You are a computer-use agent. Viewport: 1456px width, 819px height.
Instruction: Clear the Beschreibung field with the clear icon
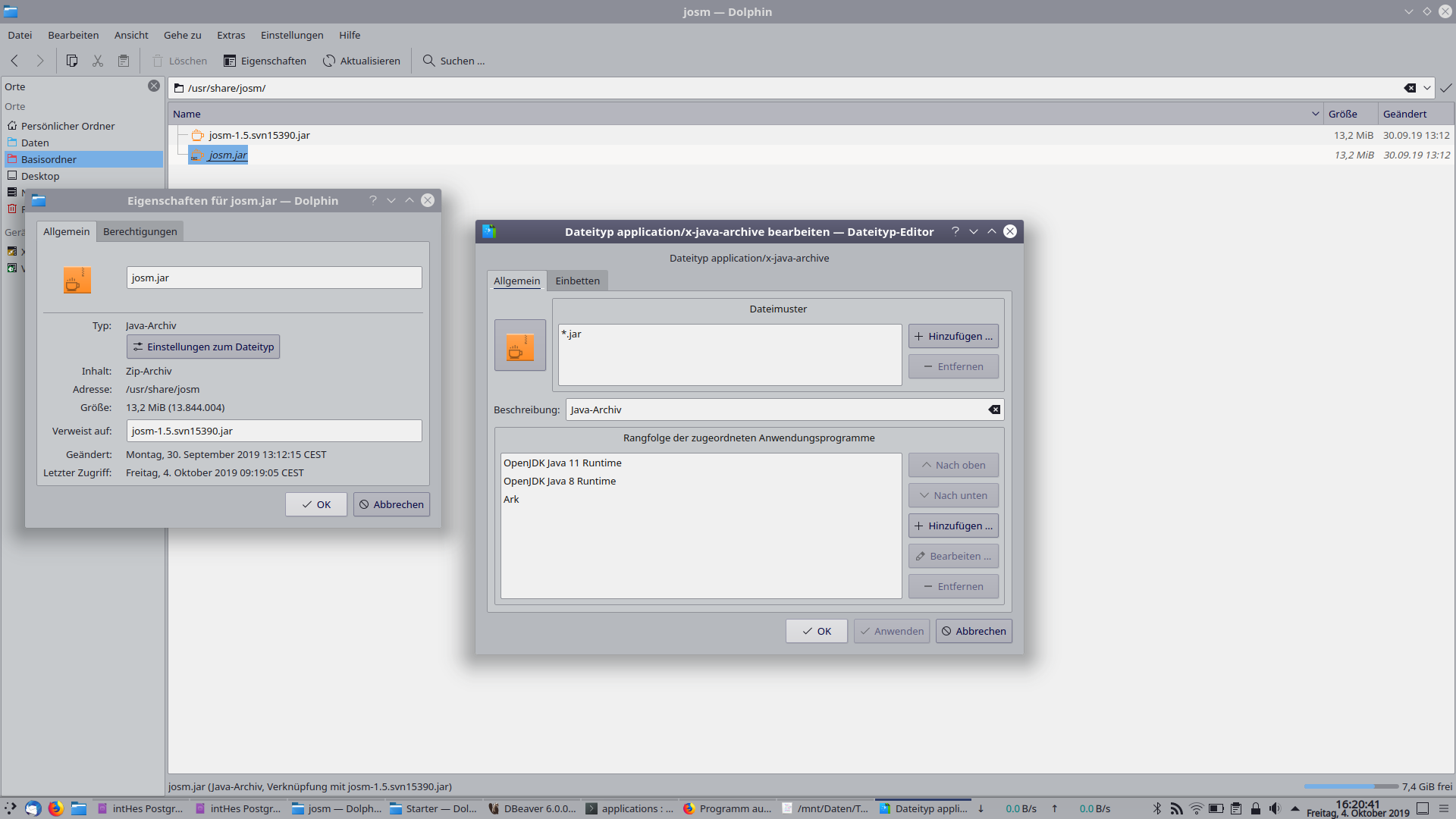(994, 409)
